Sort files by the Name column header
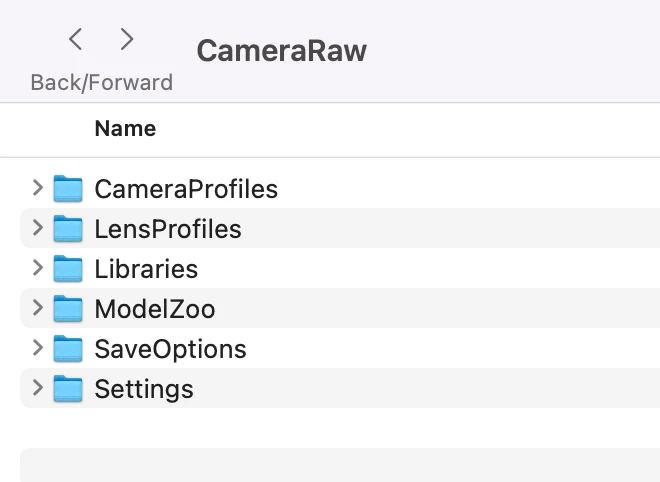The image size is (660, 482). (125, 129)
